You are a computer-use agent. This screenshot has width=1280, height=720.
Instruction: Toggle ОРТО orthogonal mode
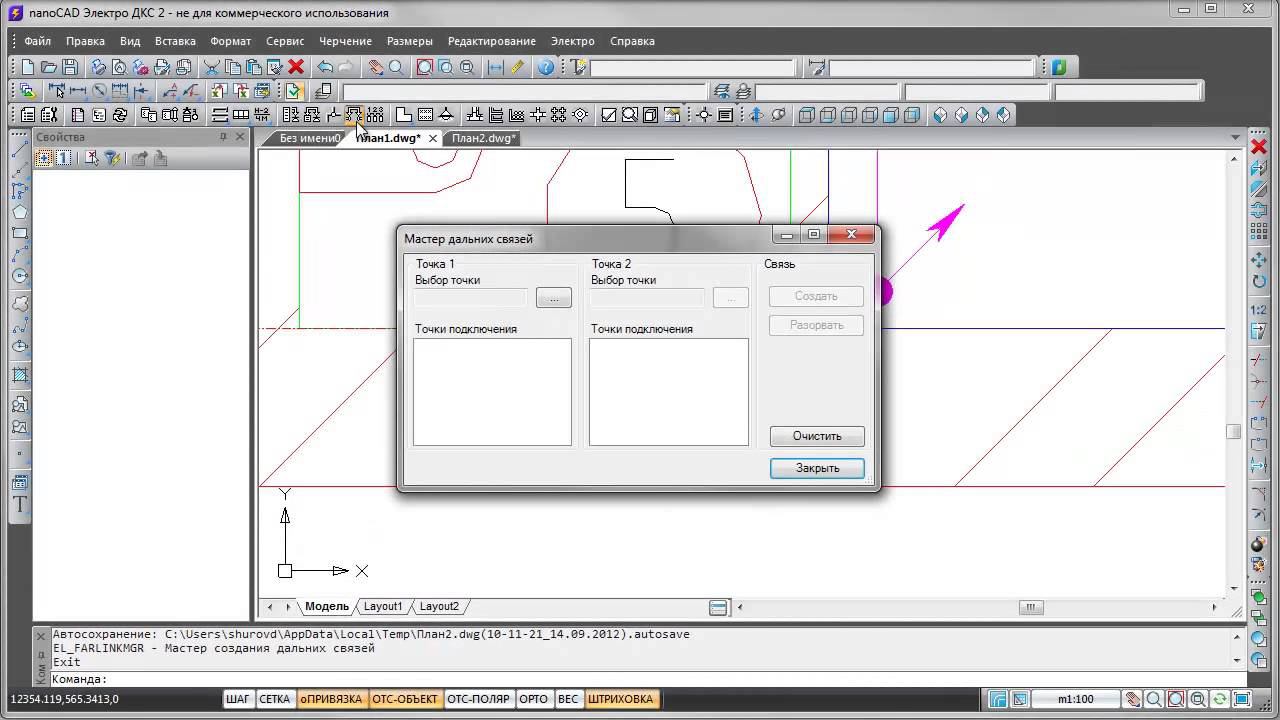[534, 699]
